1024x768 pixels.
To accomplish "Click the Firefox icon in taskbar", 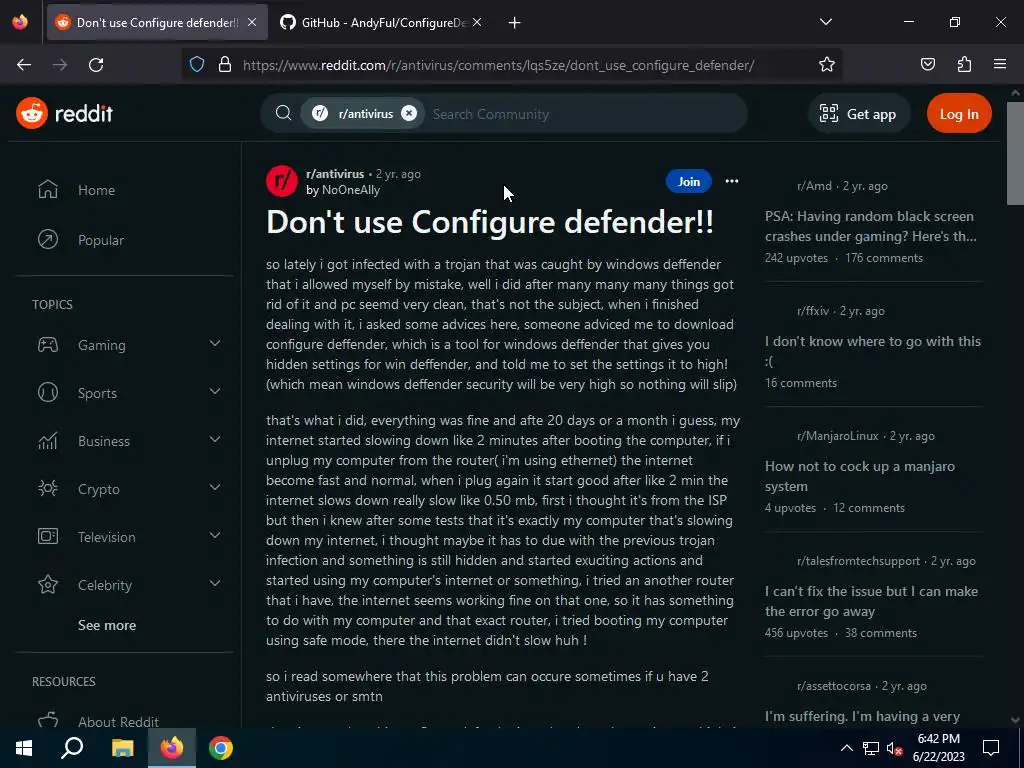I will 172,748.
